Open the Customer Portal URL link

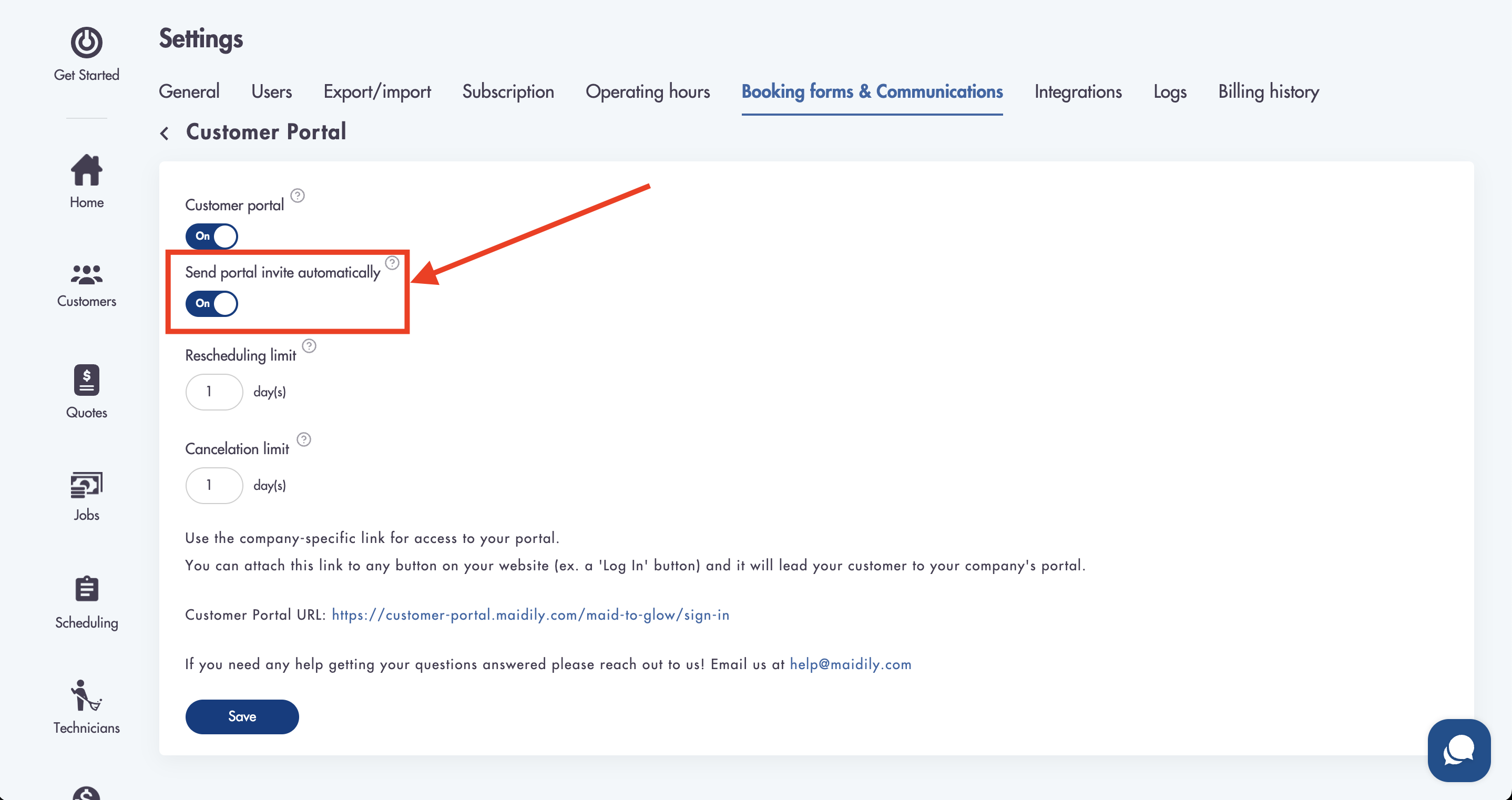pyautogui.click(x=530, y=614)
